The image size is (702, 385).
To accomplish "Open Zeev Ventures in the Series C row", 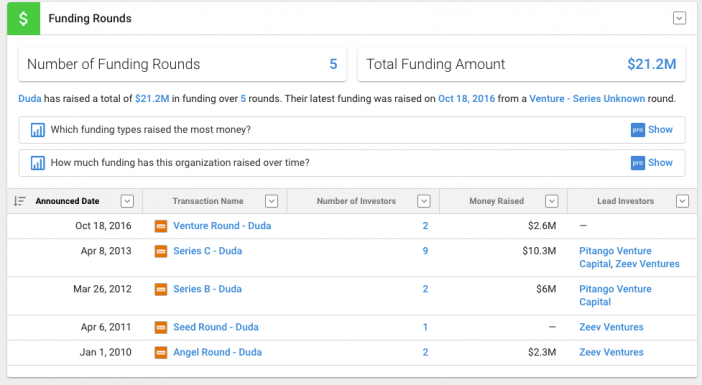I will (647, 264).
